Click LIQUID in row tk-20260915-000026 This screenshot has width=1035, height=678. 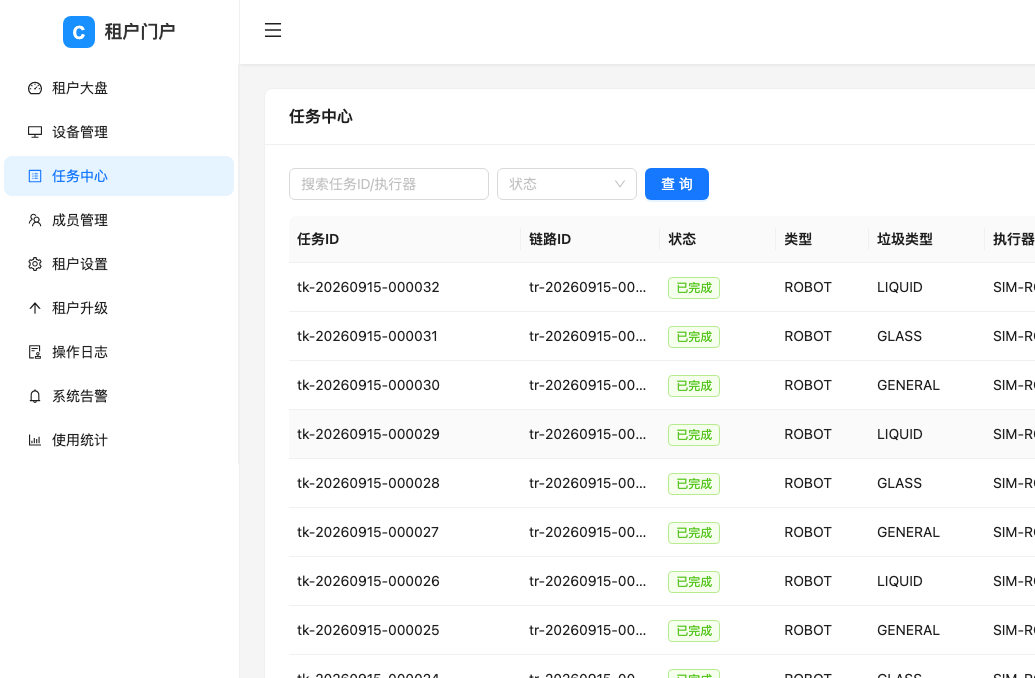click(900, 581)
